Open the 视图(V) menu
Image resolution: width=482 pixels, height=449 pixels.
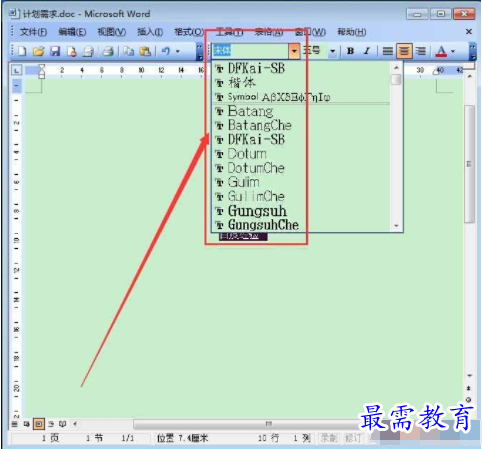(111, 32)
